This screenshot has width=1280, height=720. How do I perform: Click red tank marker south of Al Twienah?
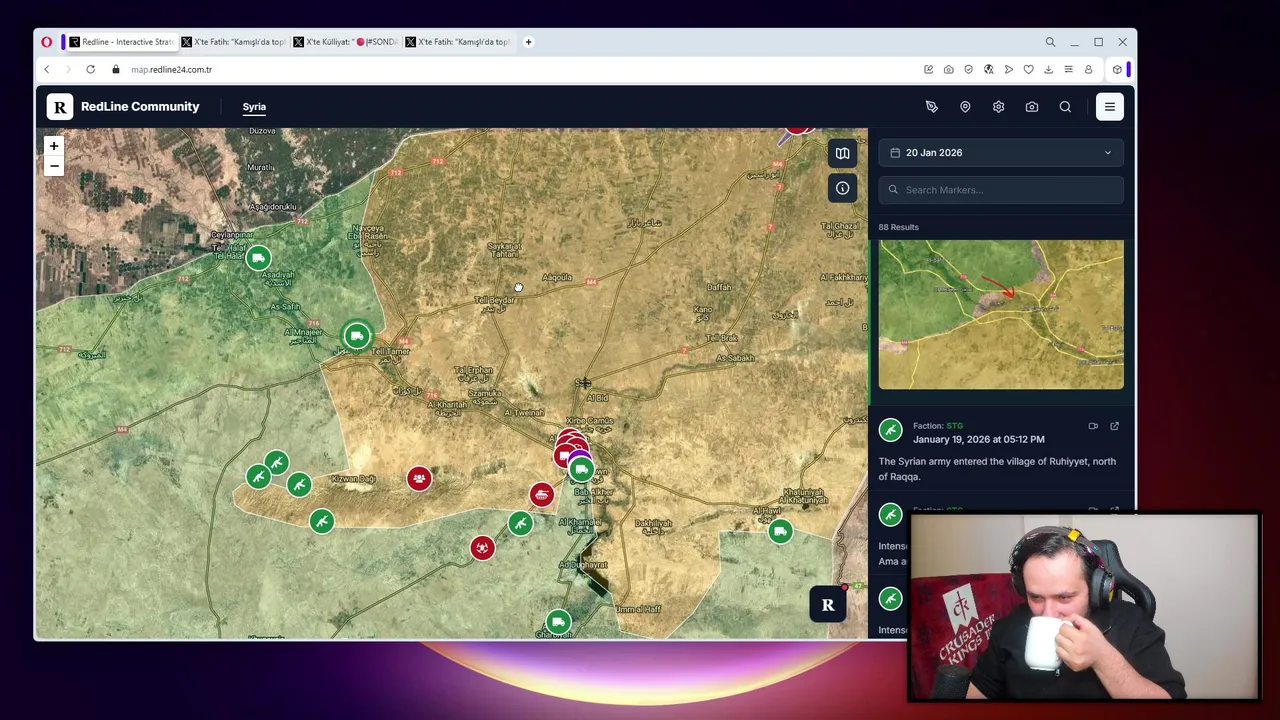(541, 494)
